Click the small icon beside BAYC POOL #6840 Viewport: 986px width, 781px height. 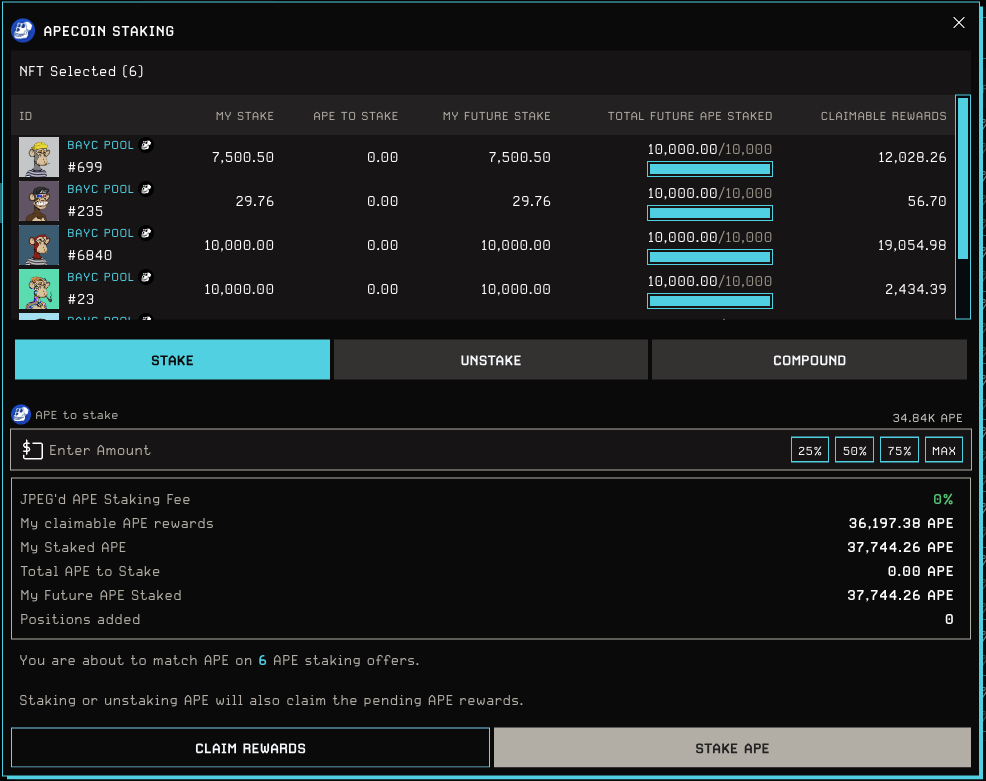[x=146, y=234]
